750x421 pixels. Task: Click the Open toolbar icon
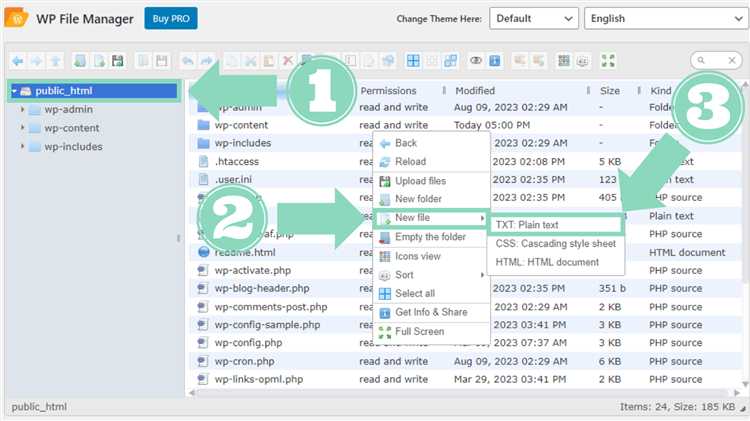pyautogui.click(x=143, y=61)
